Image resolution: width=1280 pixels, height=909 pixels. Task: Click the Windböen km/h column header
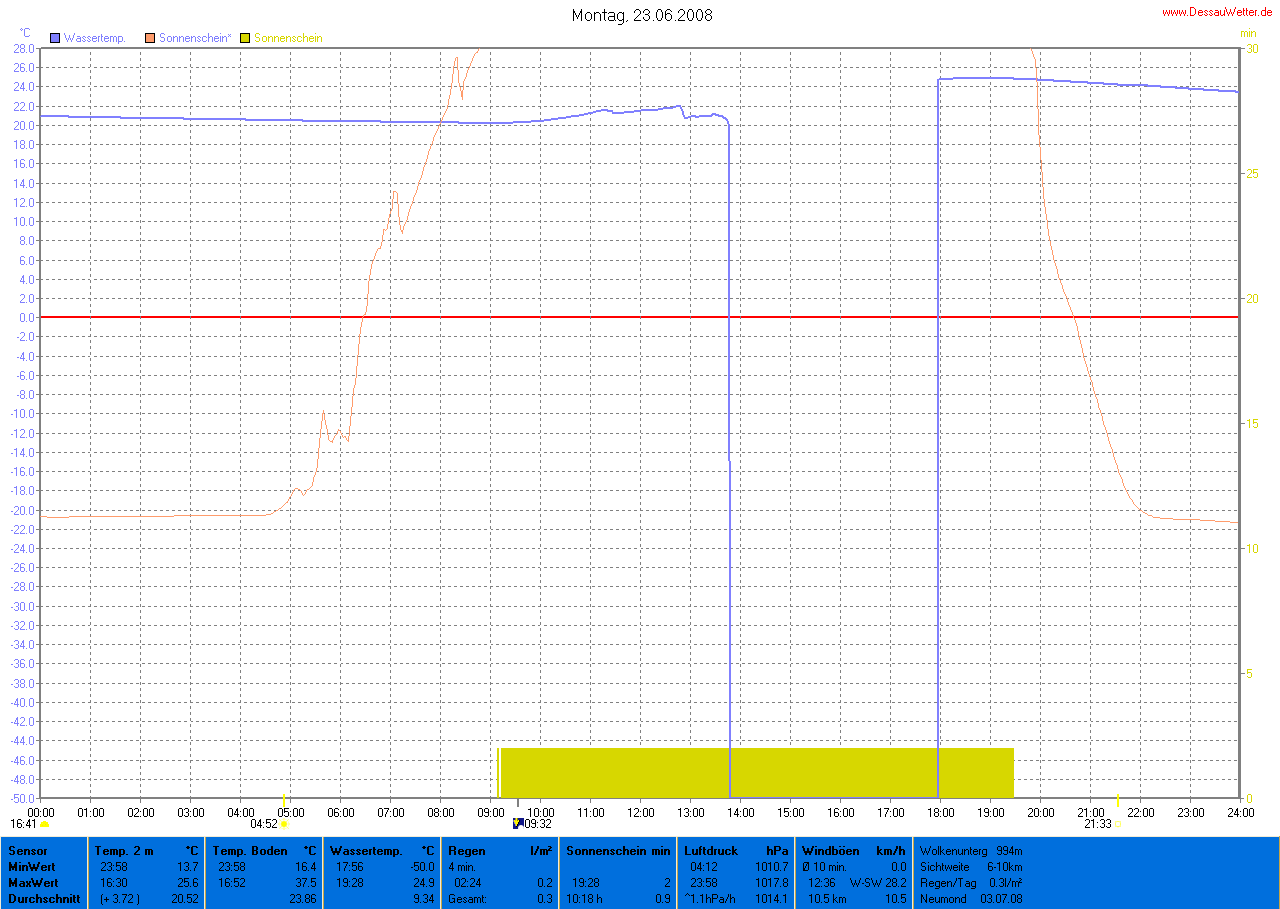(853, 850)
